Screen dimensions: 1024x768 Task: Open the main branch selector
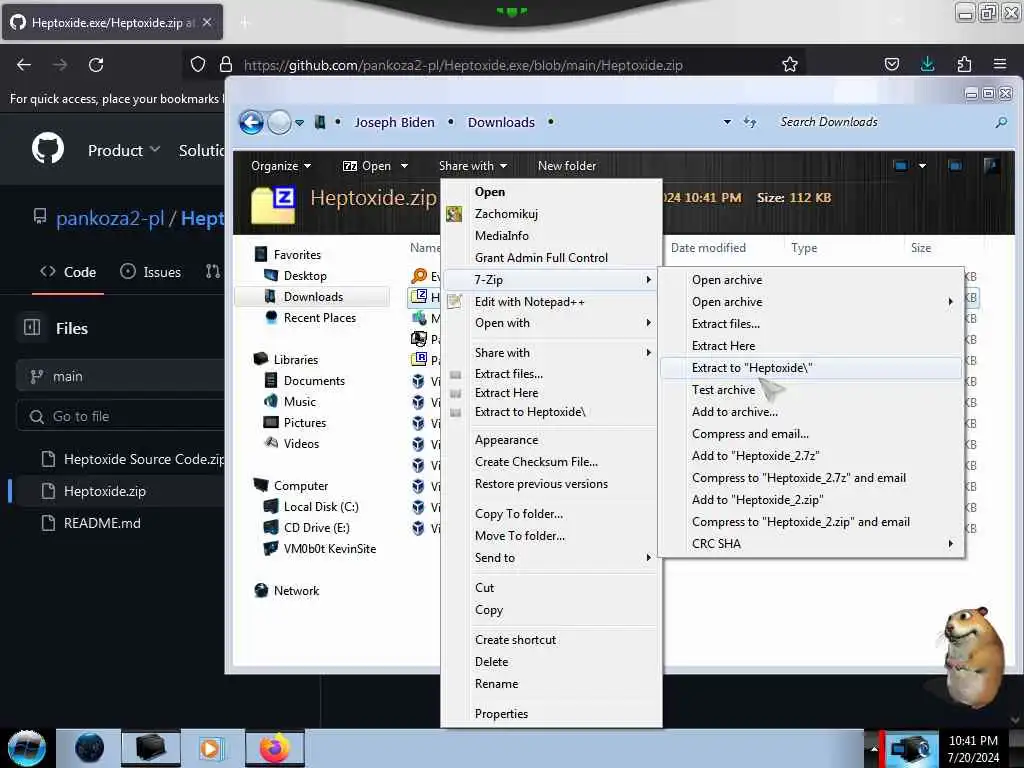click(121, 376)
